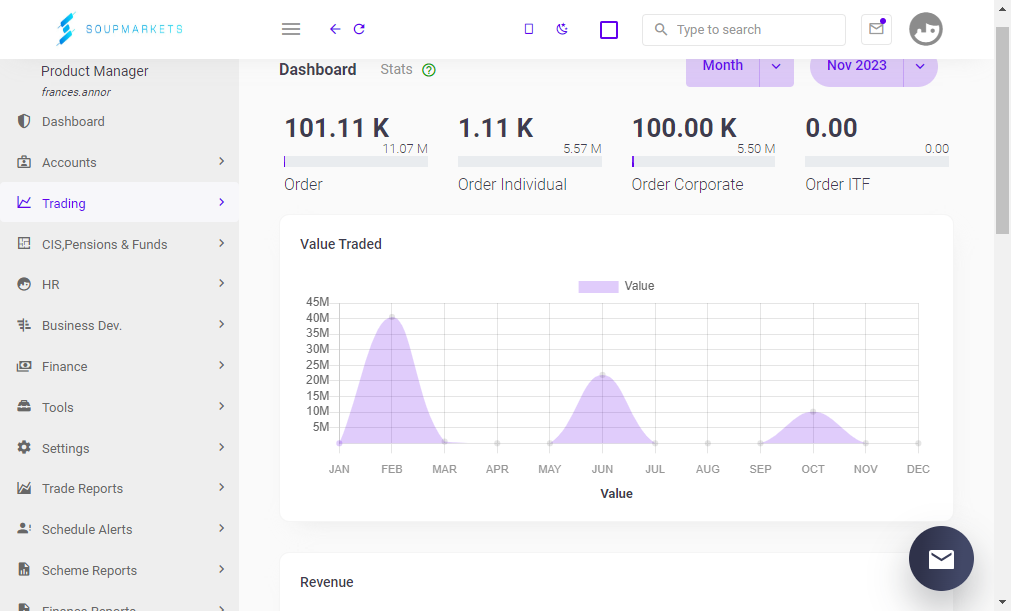Open the Tools sidebar menu

pyautogui.click(x=119, y=407)
